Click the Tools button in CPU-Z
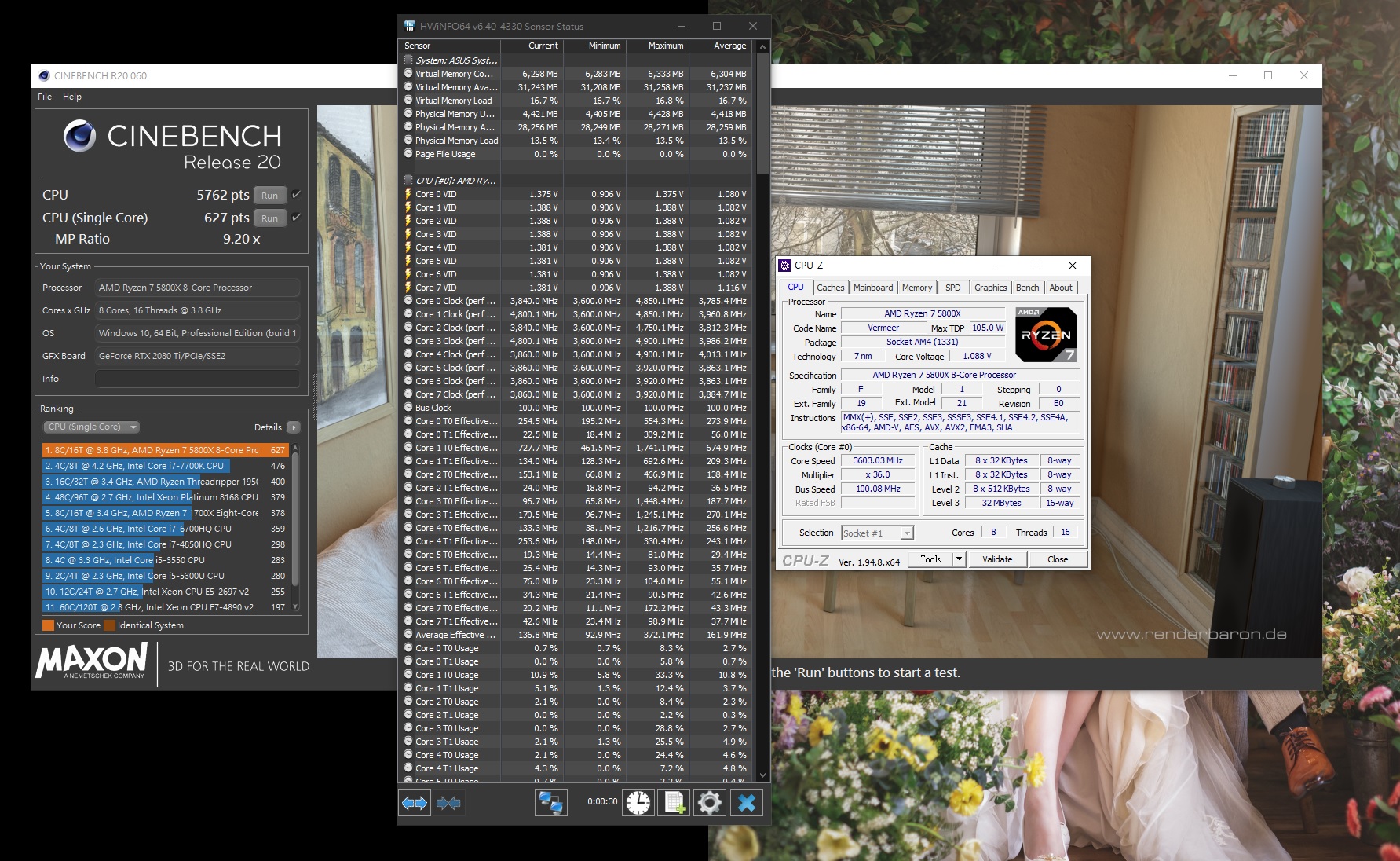The image size is (1400, 861). point(930,559)
